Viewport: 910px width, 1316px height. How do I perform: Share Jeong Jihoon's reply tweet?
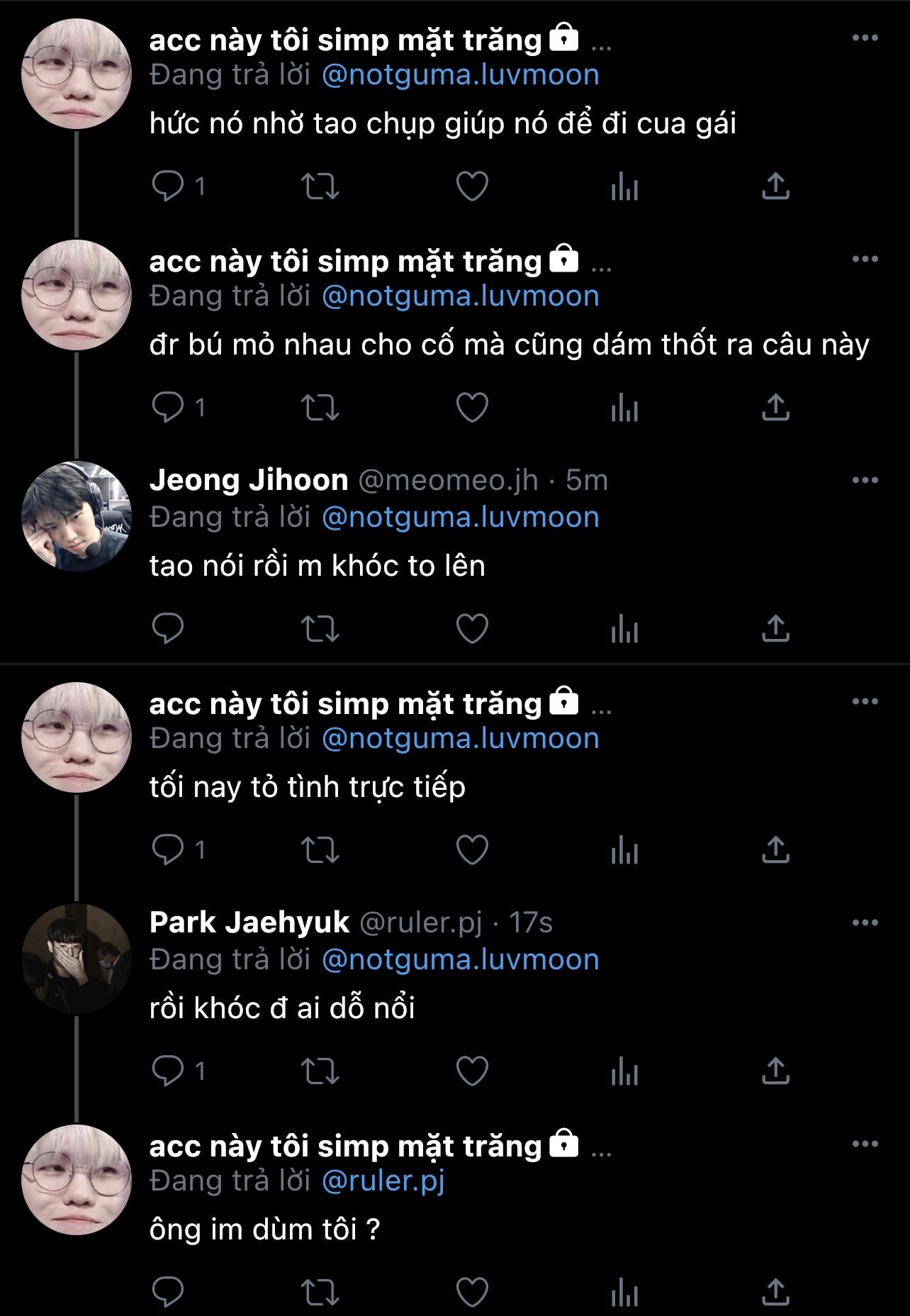click(x=775, y=629)
